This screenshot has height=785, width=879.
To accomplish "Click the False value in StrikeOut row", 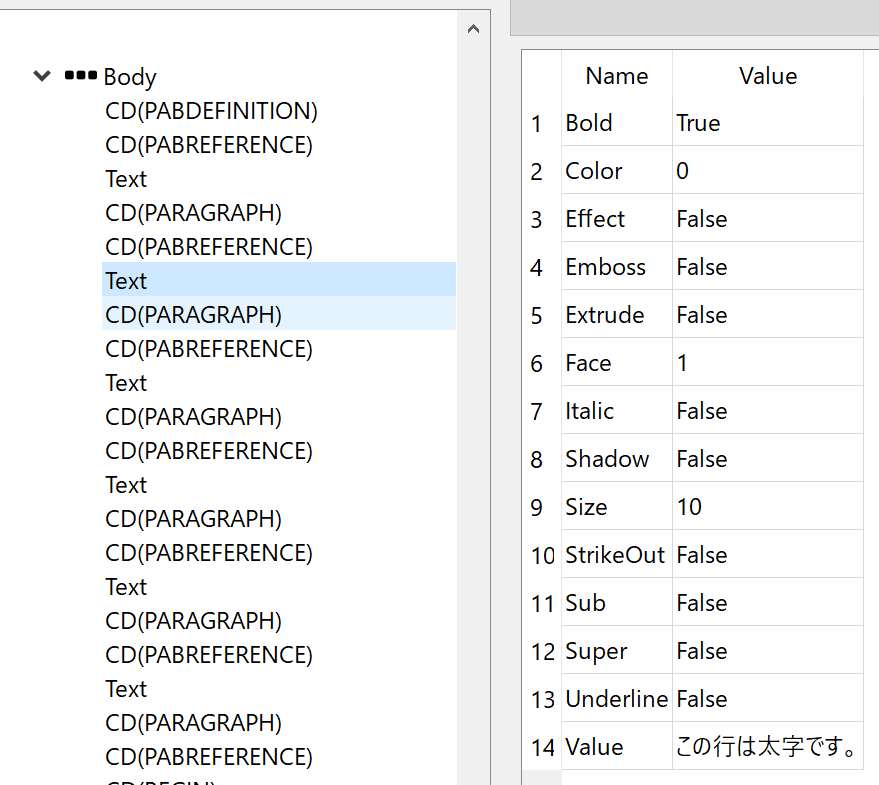I will [x=767, y=555].
